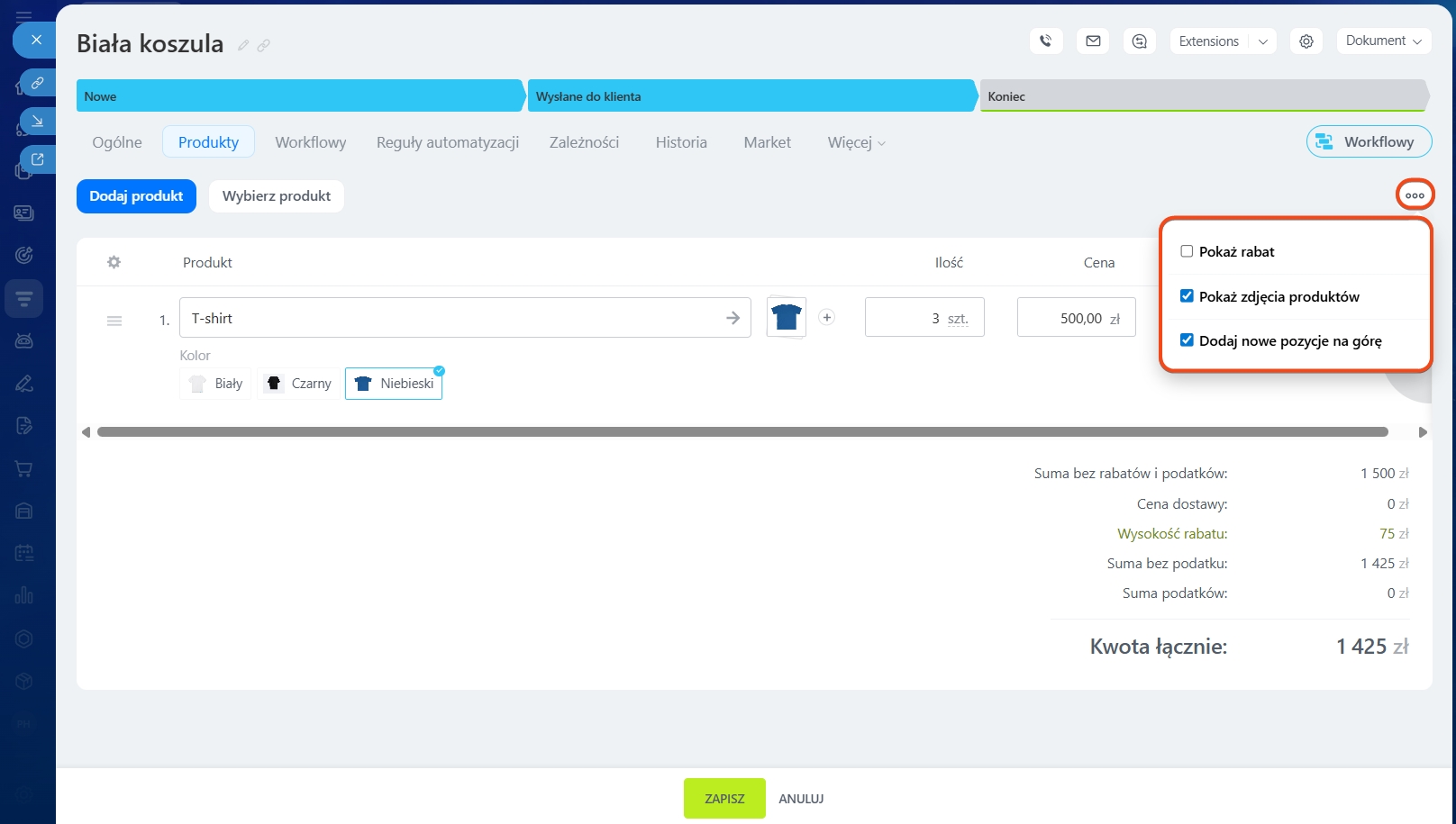The height and width of the screenshot is (824, 1456).
Task: Click the phone call icon
Action: point(1045,41)
